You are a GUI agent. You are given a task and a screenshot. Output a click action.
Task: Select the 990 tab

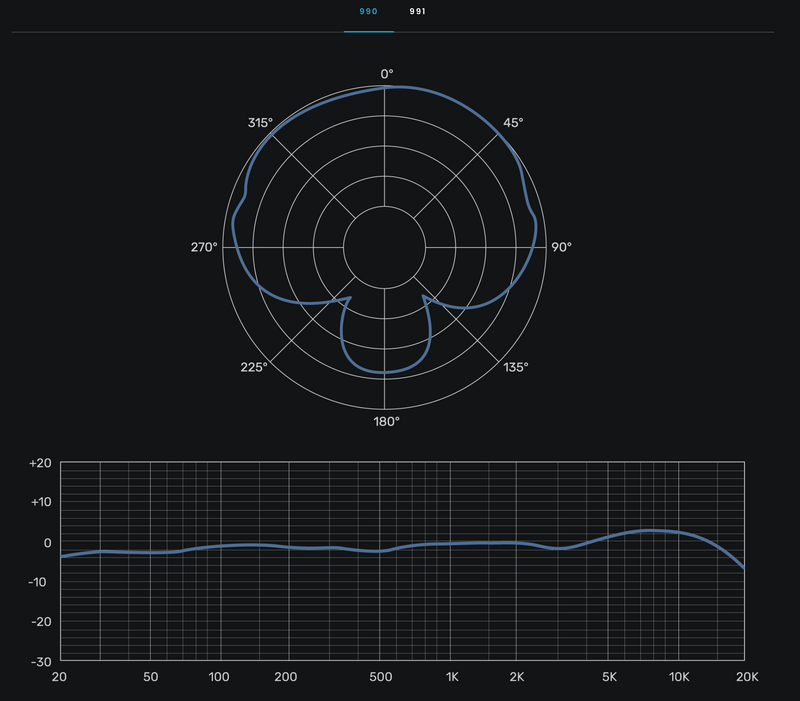tap(368, 12)
